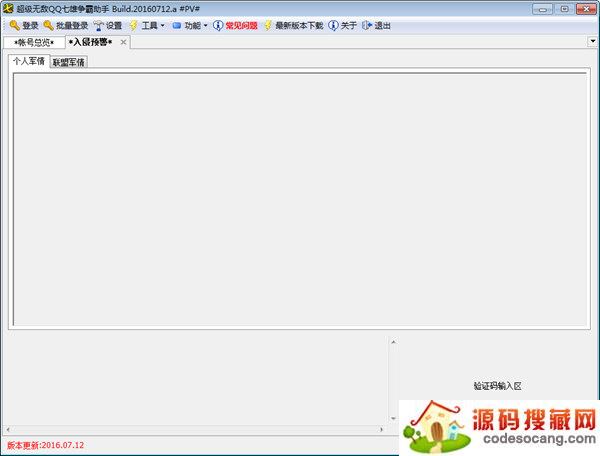Switch to the *帐号总览* tab
Image resolution: width=600 pixels, height=456 pixels.
pos(34,42)
